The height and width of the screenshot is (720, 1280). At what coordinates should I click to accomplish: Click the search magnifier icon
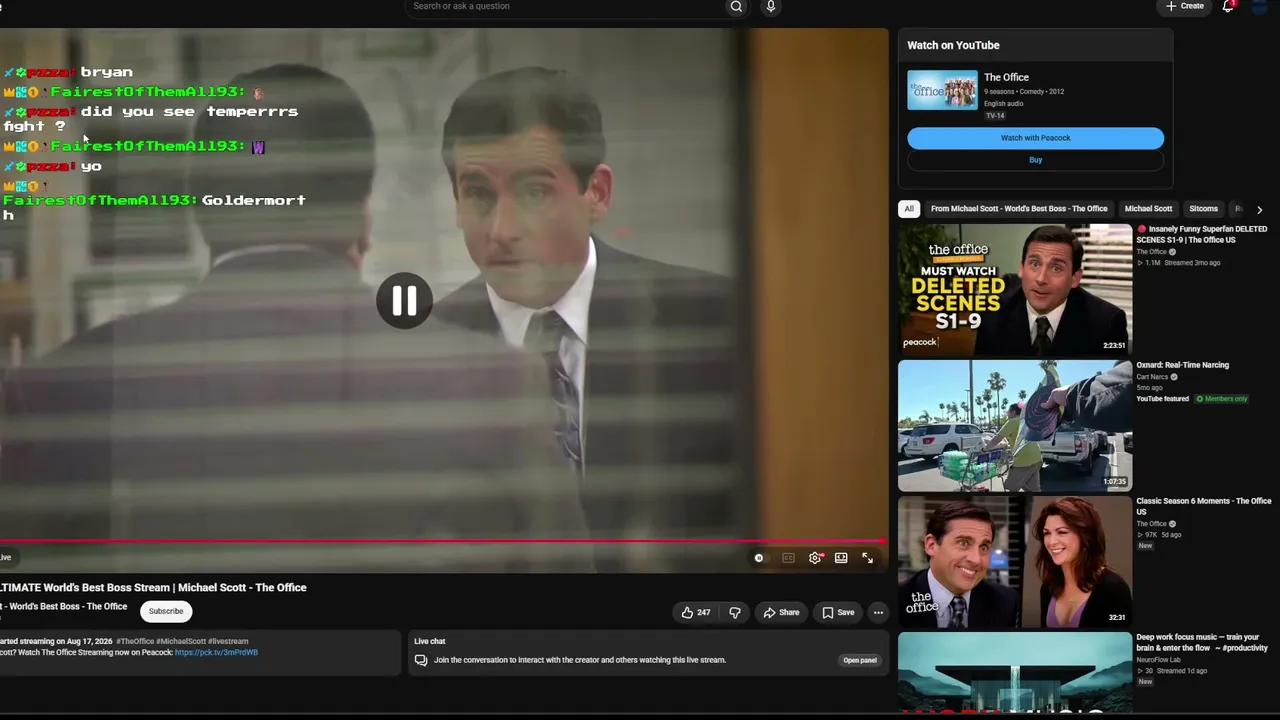pos(736,7)
